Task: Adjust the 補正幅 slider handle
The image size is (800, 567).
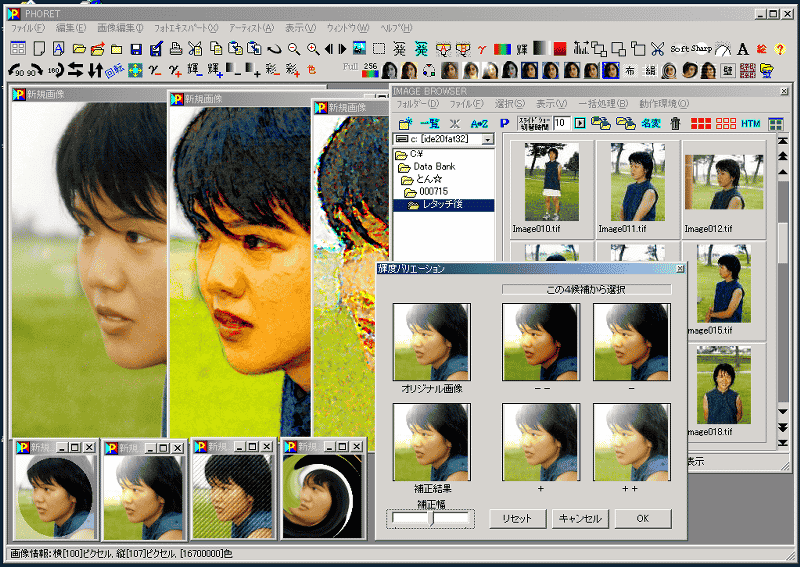Action: point(431,519)
